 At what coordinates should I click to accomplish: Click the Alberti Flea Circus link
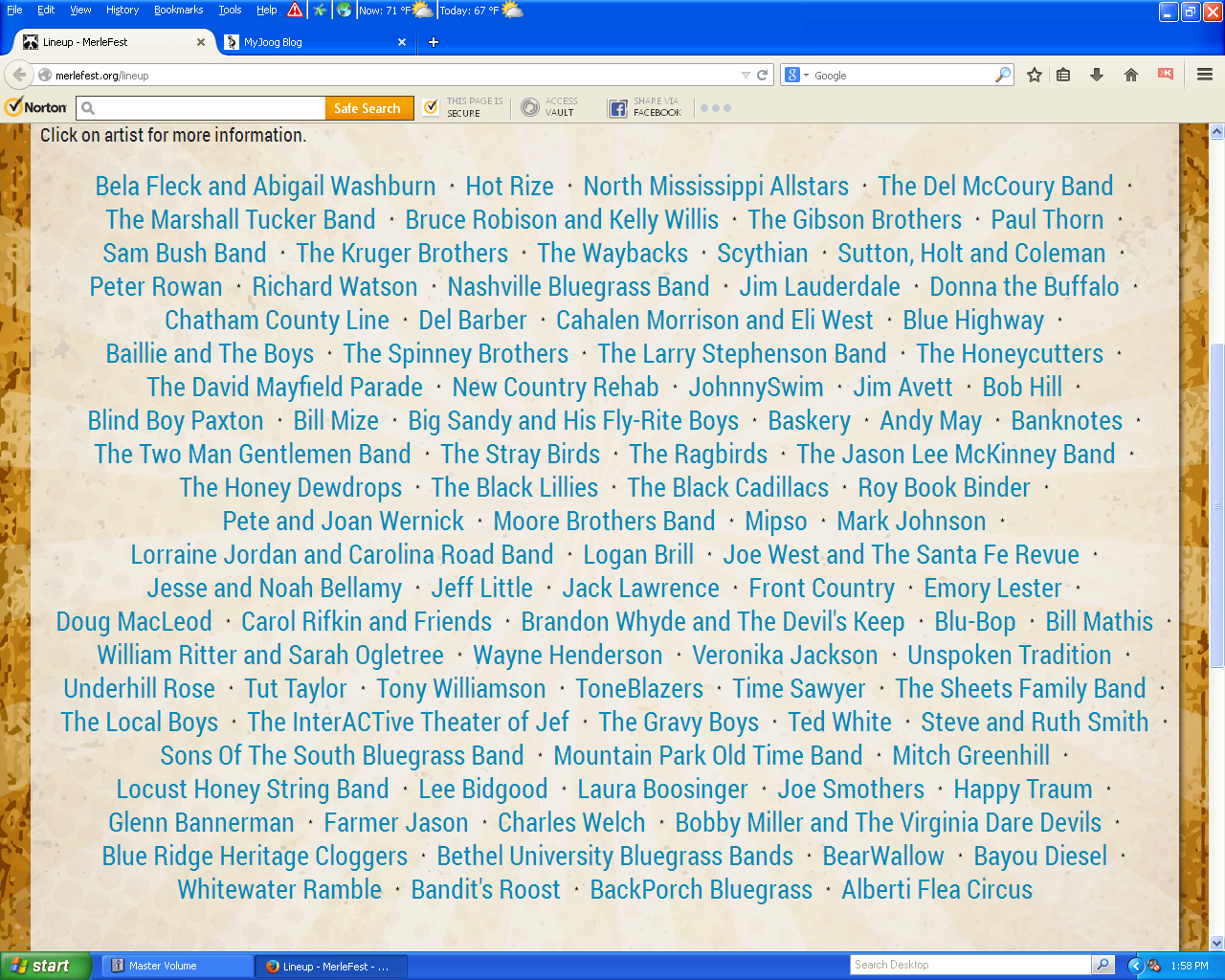(937, 889)
